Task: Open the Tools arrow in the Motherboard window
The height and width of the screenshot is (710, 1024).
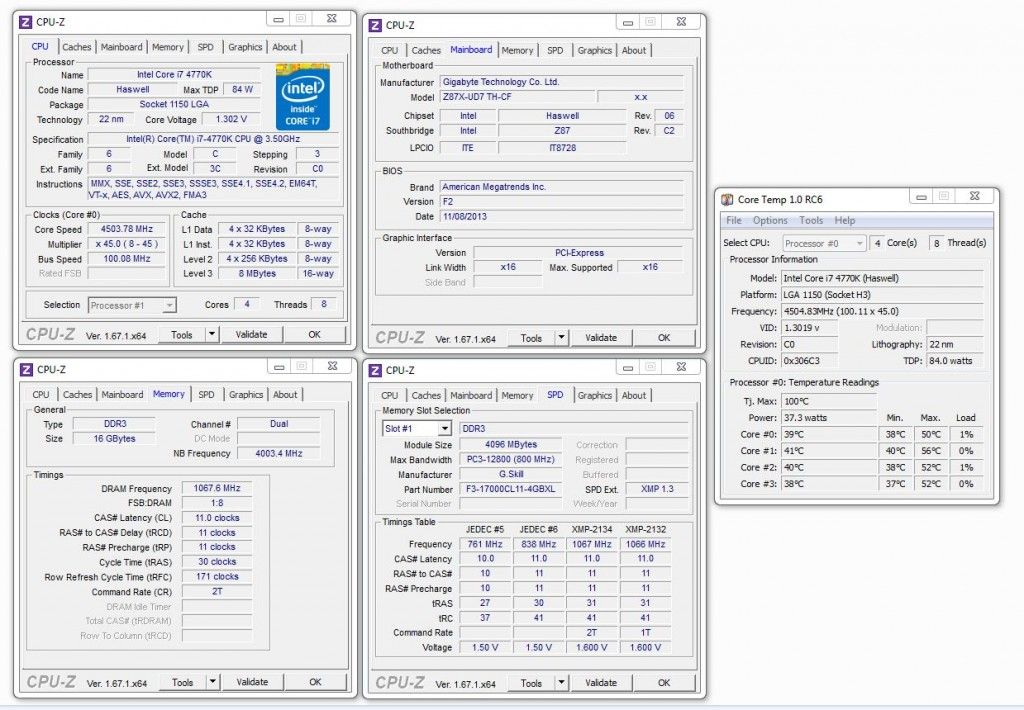Action: (x=561, y=338)
